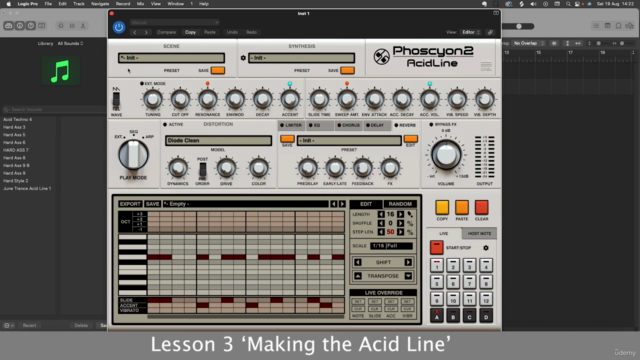
Task: Select pattern slot 1
Action: pos(437,266)
